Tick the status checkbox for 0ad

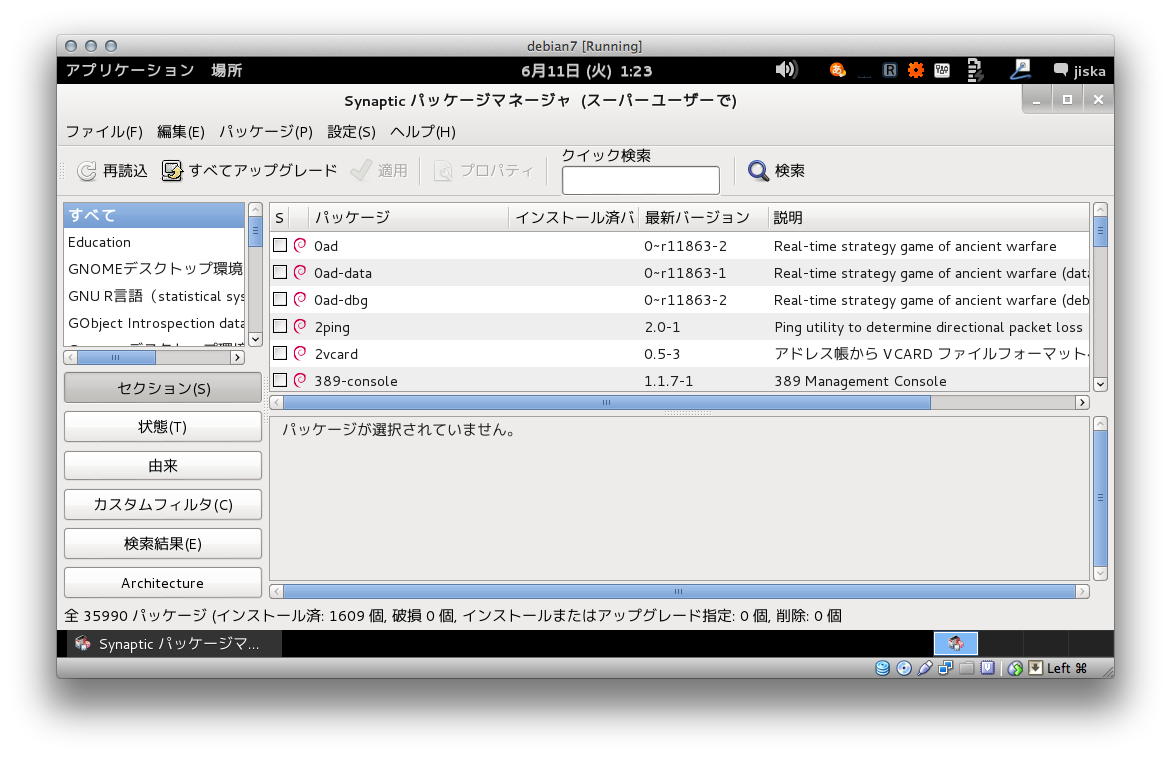(280, 246)
